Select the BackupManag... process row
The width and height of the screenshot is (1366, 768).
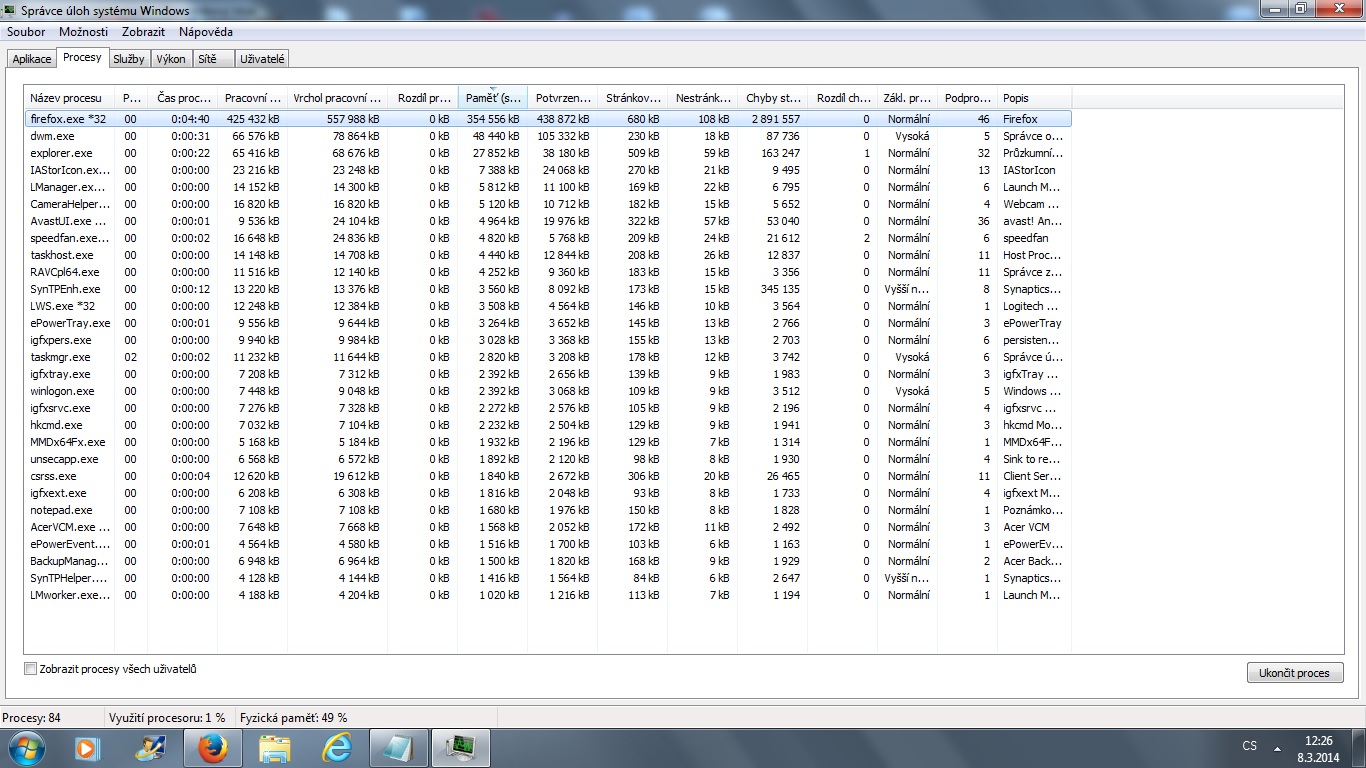547,561
